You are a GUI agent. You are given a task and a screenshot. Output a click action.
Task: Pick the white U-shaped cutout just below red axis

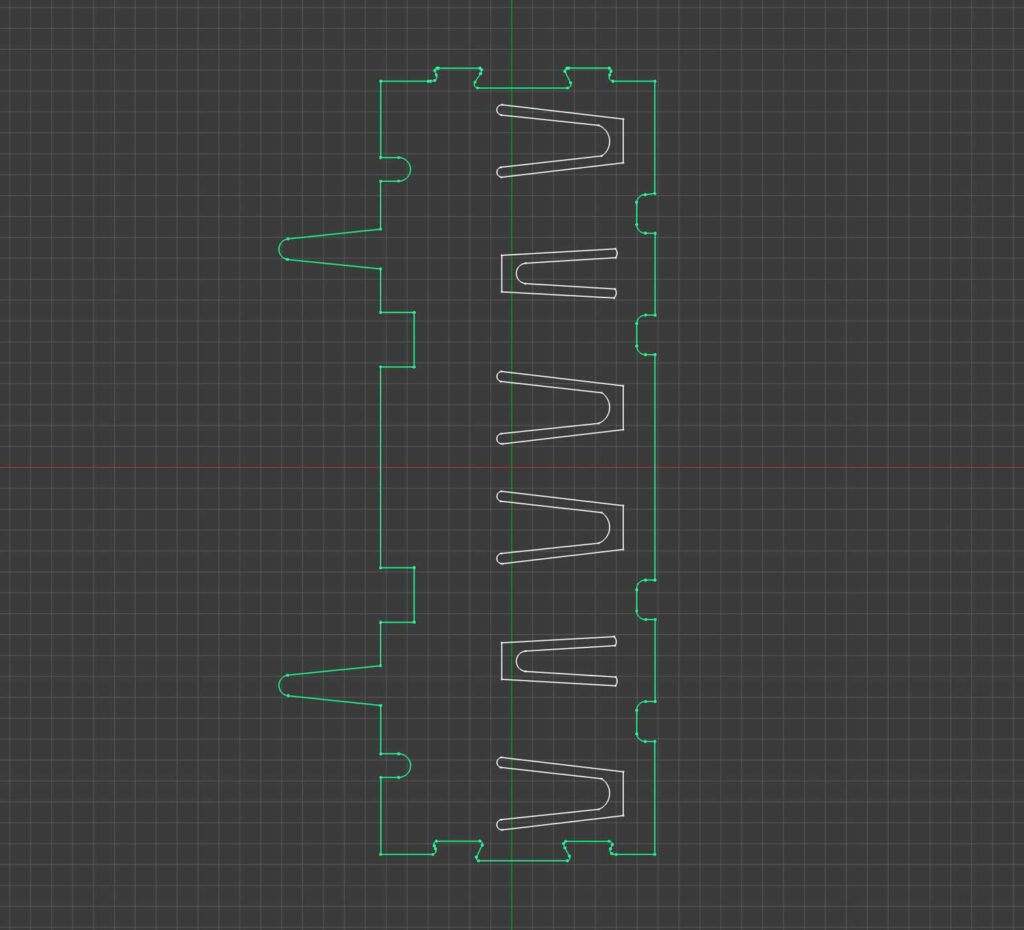tap(623, 527)
